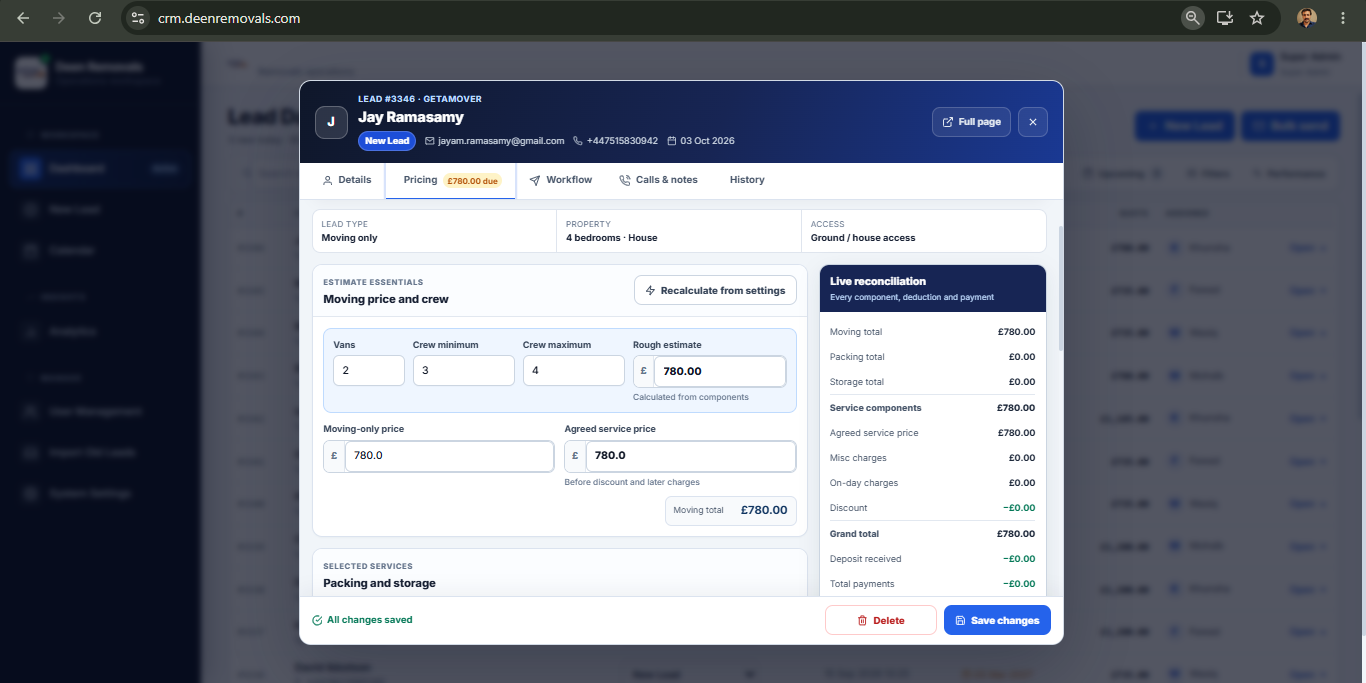Click Lead type Moving only cell
This screenshot has height=683, width=1366.
click(x=434, y=231)
